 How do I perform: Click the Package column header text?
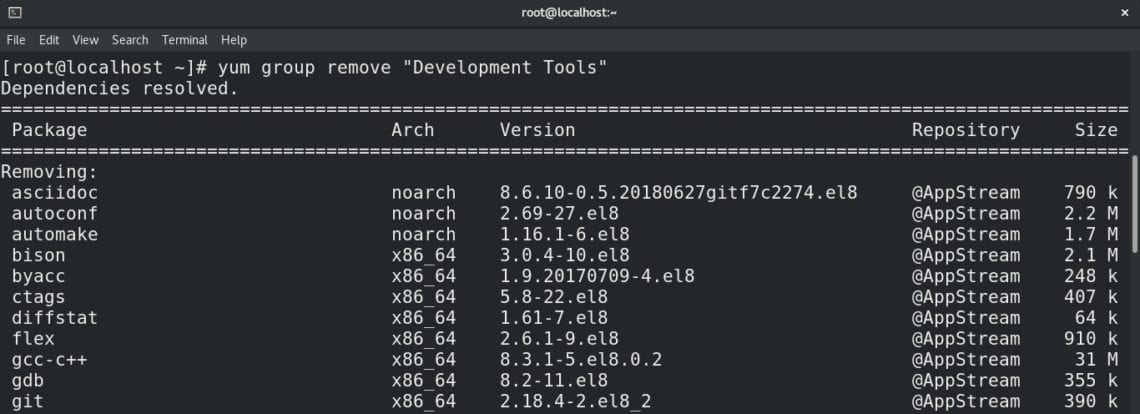pos(49,130)
